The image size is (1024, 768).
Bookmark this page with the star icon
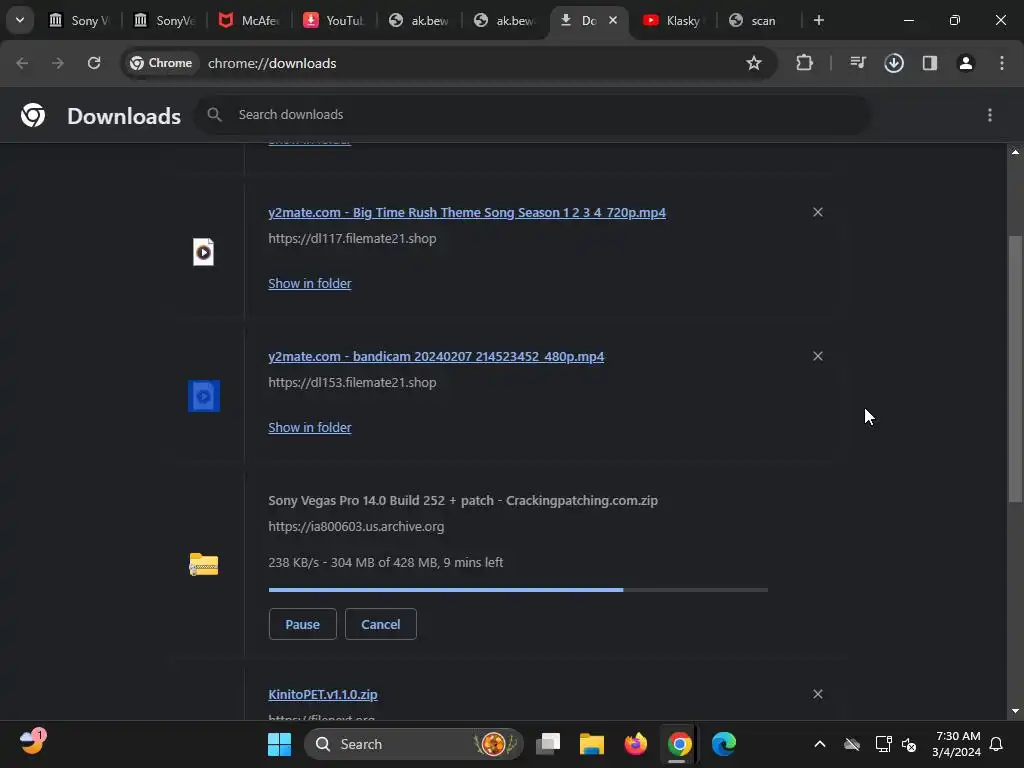754,63
